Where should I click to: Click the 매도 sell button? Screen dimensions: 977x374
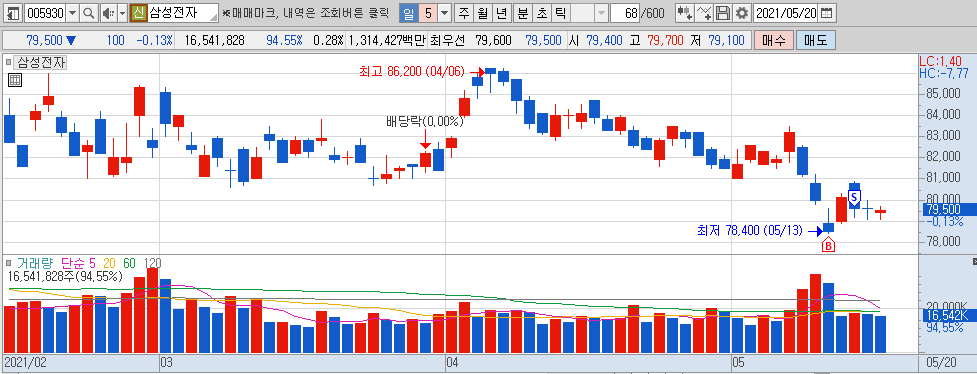(816, 41)
